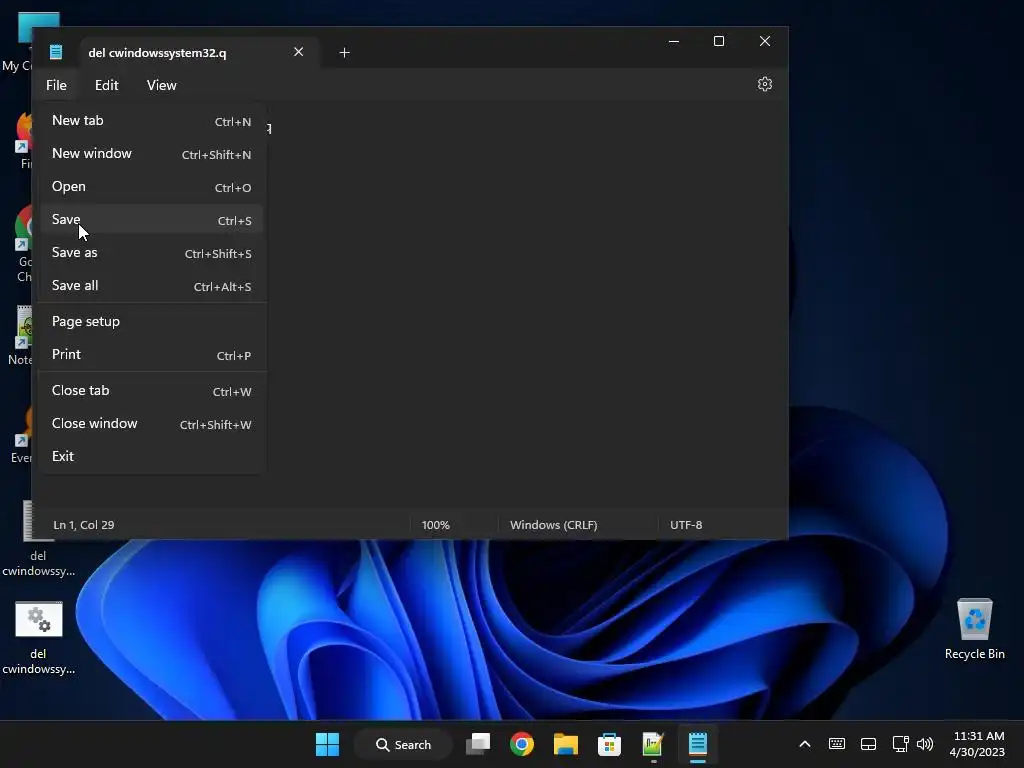This screenshot has height=768, width=1024.
Task: Click the taskbar Search box
Action: coord(404,744)
